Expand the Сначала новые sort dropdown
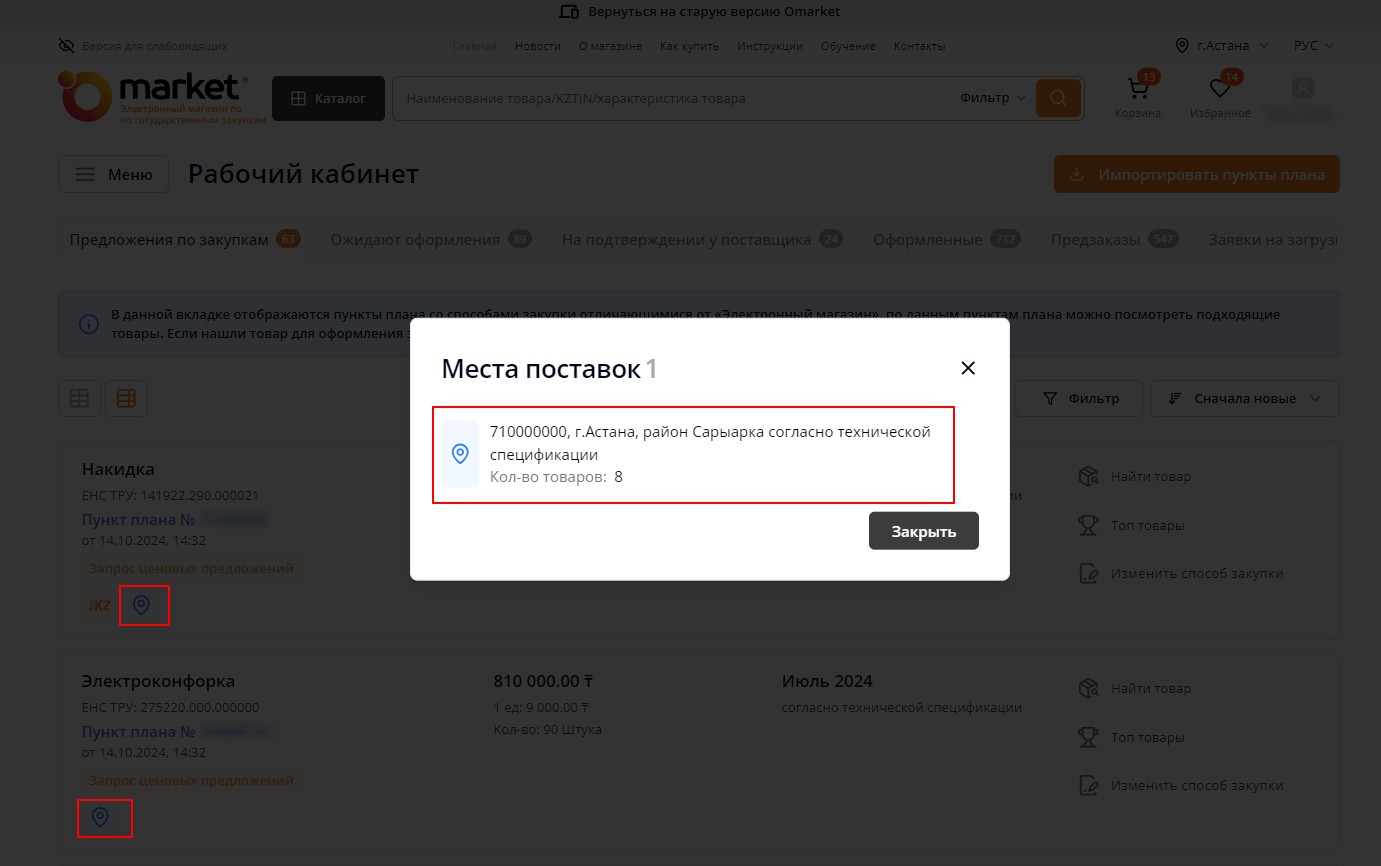Image resolution: width=1381 pixels, height=866 pixels. click(1244, 398)
